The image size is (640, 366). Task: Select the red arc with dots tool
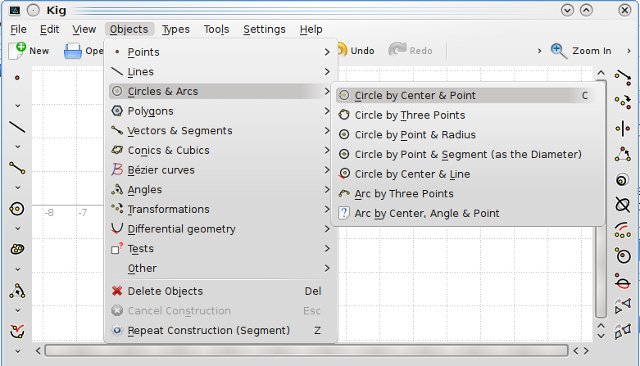tap(623, 231)
